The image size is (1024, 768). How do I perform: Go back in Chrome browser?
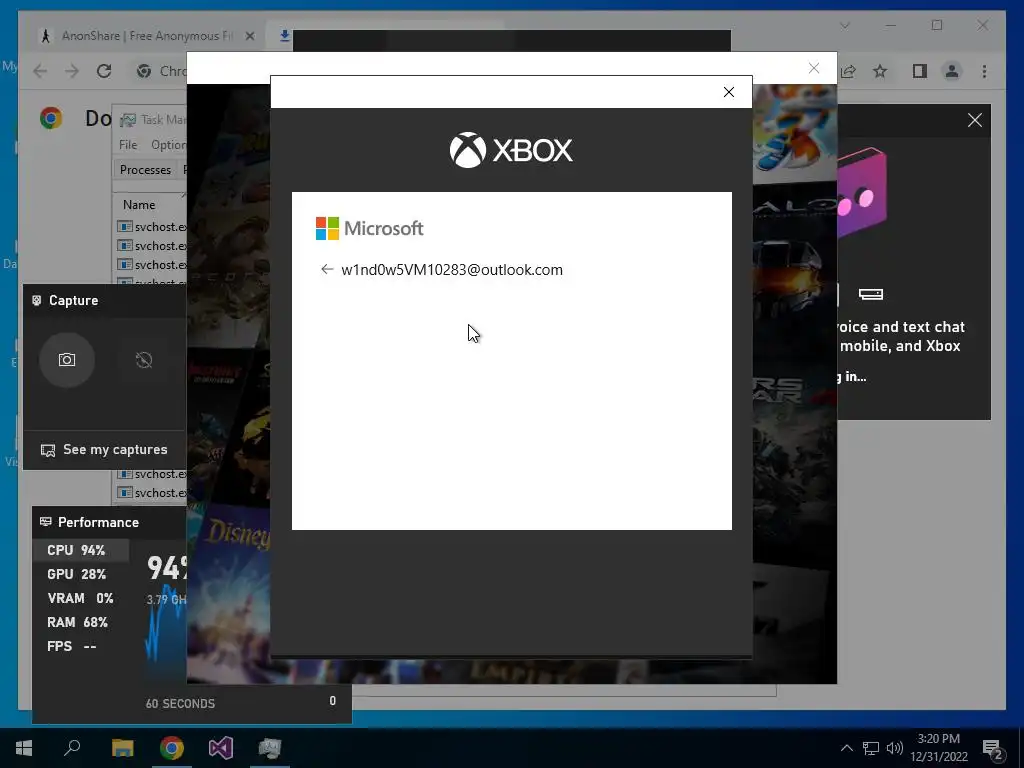pyautogui.click(x=40, y=71)
